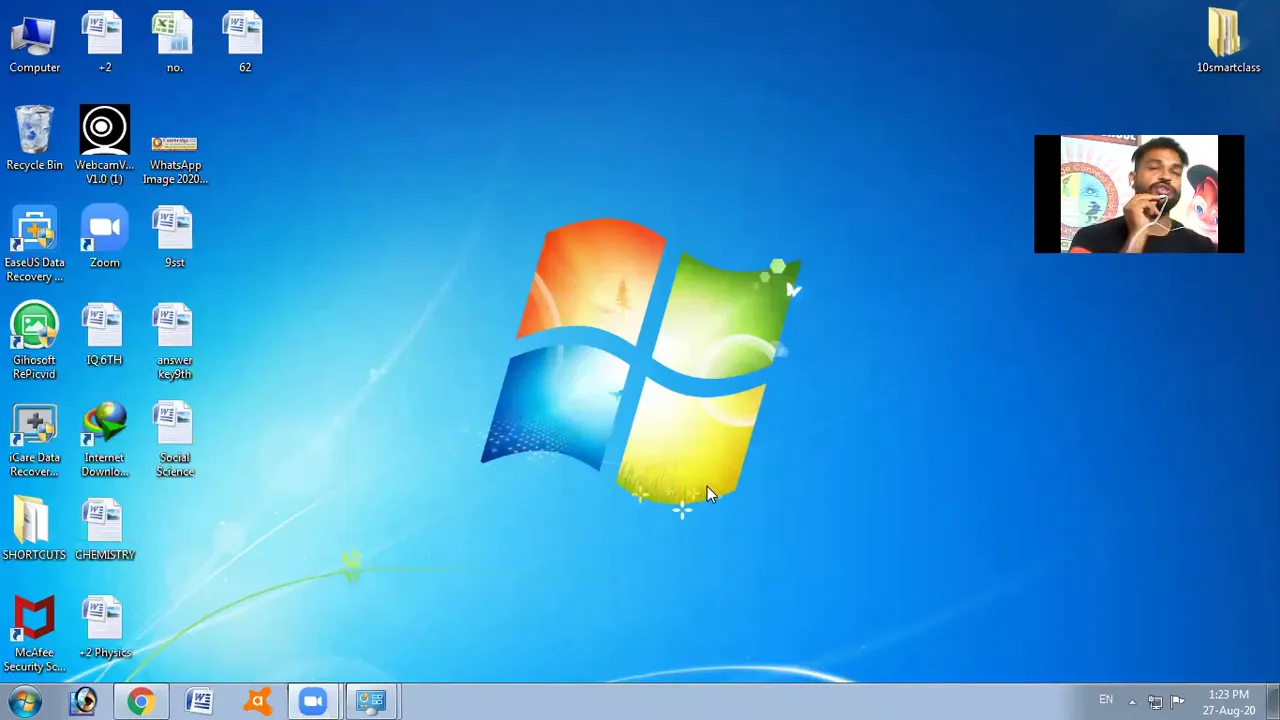Select the WhatsApp Image 2020 file
The image size is (1280, 720).
coord(174,158)
